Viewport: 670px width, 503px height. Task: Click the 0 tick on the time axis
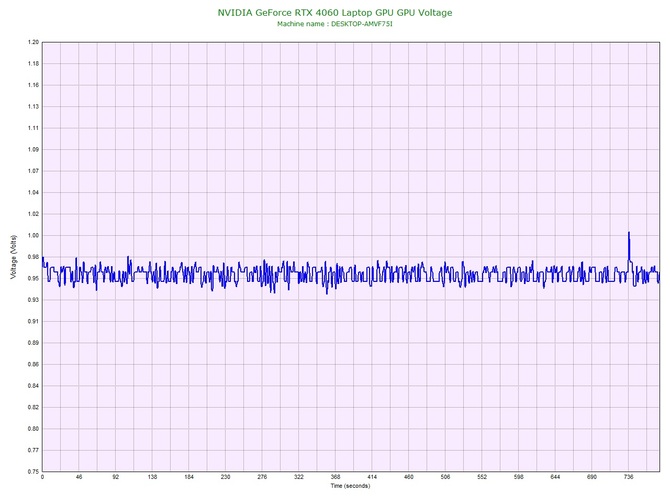[42, 477]
